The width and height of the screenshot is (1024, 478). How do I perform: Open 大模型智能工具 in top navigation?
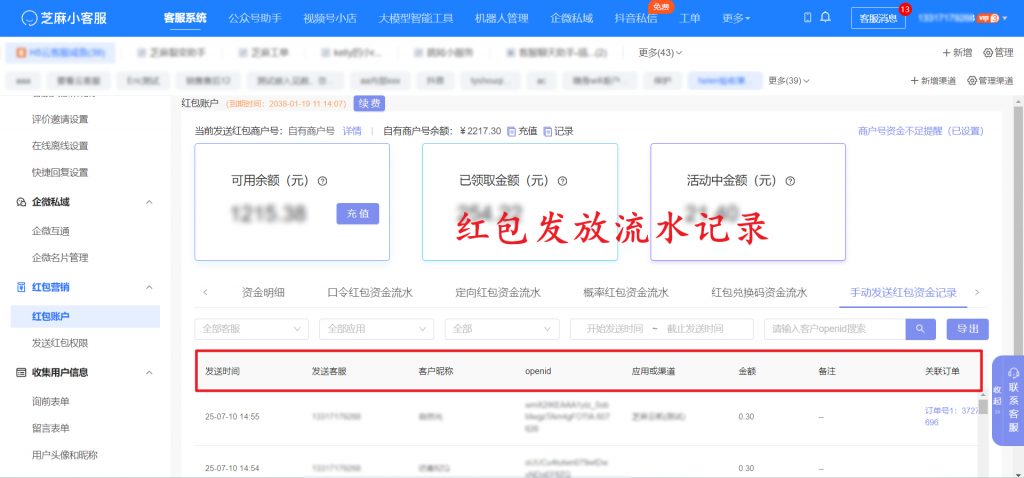point(415,18)
